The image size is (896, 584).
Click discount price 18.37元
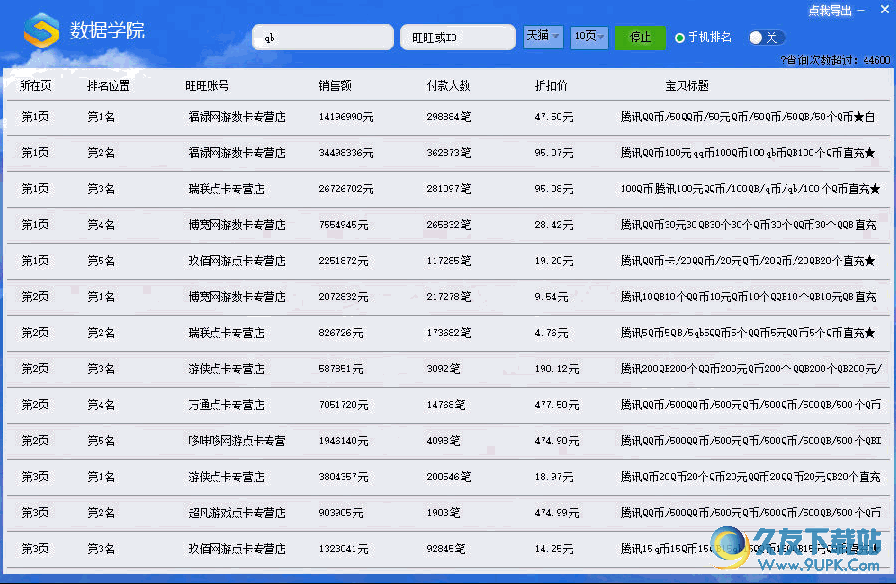pos(554,477)
